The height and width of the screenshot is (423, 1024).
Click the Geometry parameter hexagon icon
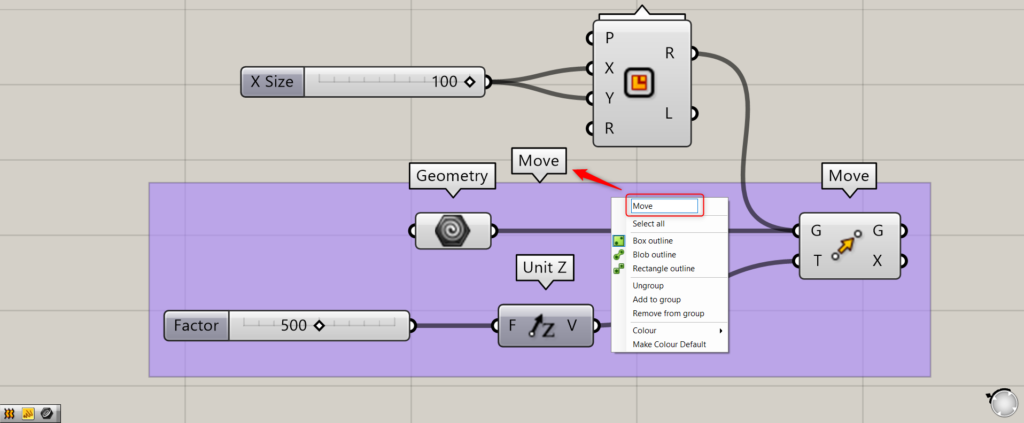pos(453,230)
